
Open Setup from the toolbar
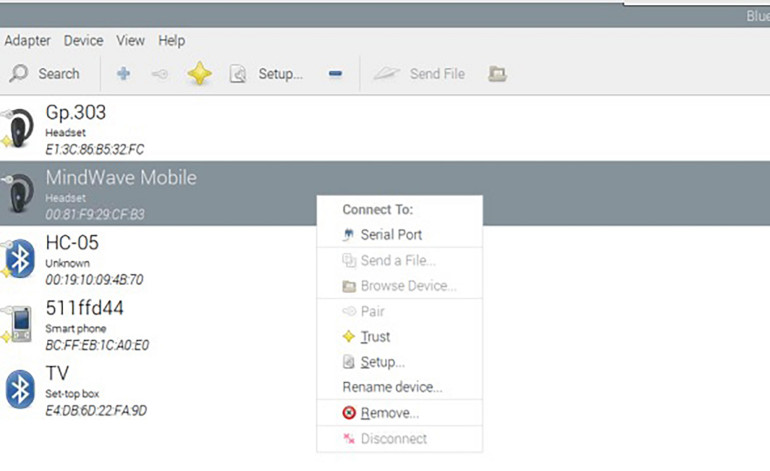(x=267, y=74)
